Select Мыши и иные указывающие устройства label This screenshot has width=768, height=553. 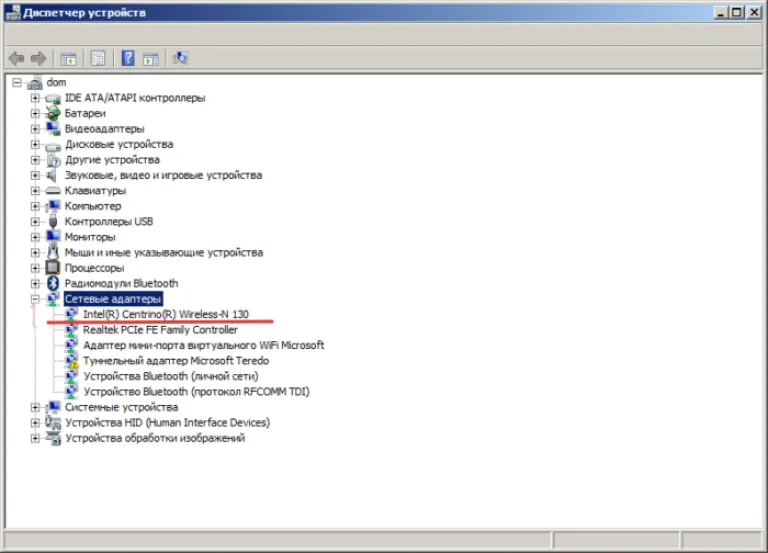(164, 253)
